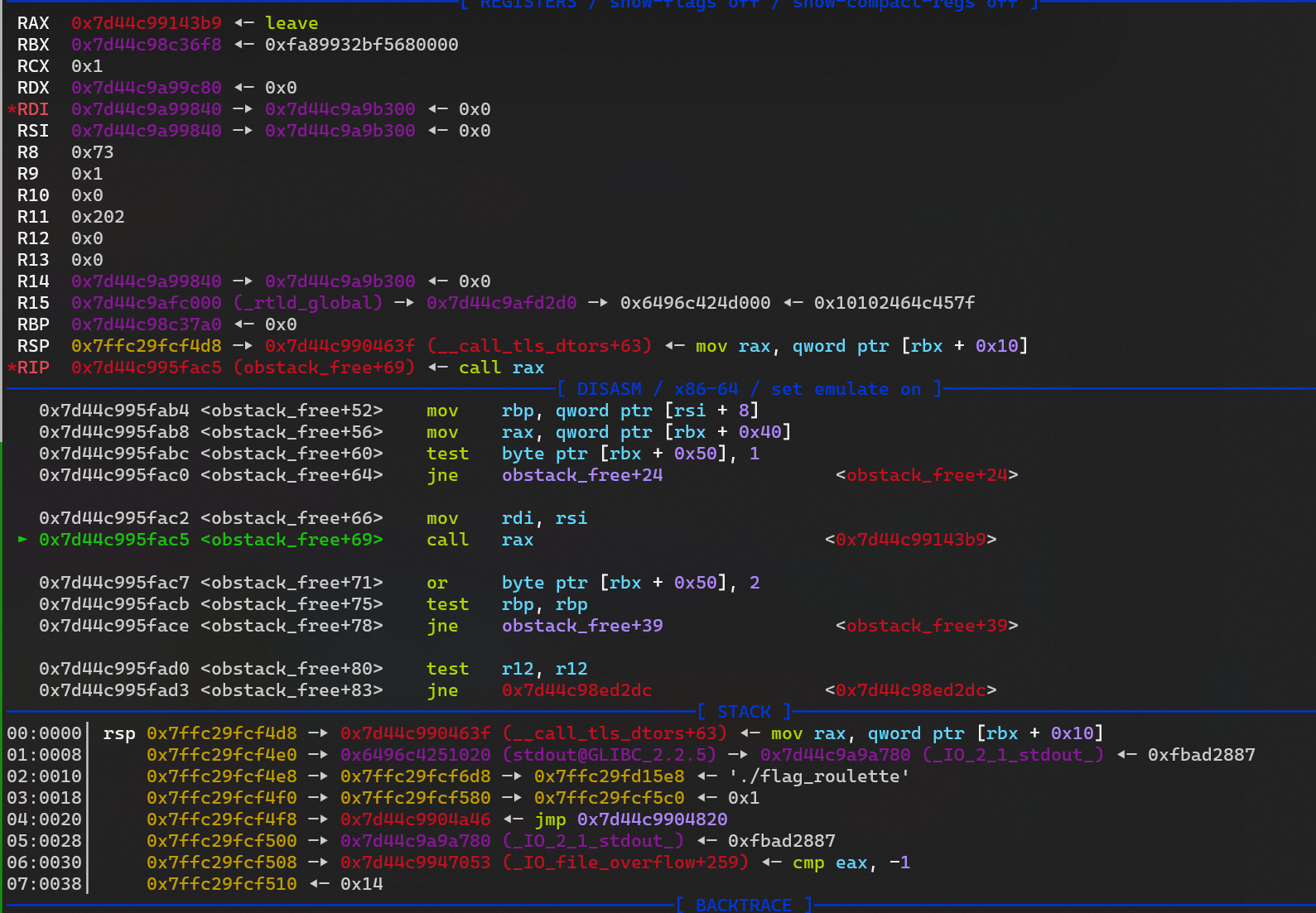
Task: Select the mov rdi, rsi instruction
Action: click(507, 518)
